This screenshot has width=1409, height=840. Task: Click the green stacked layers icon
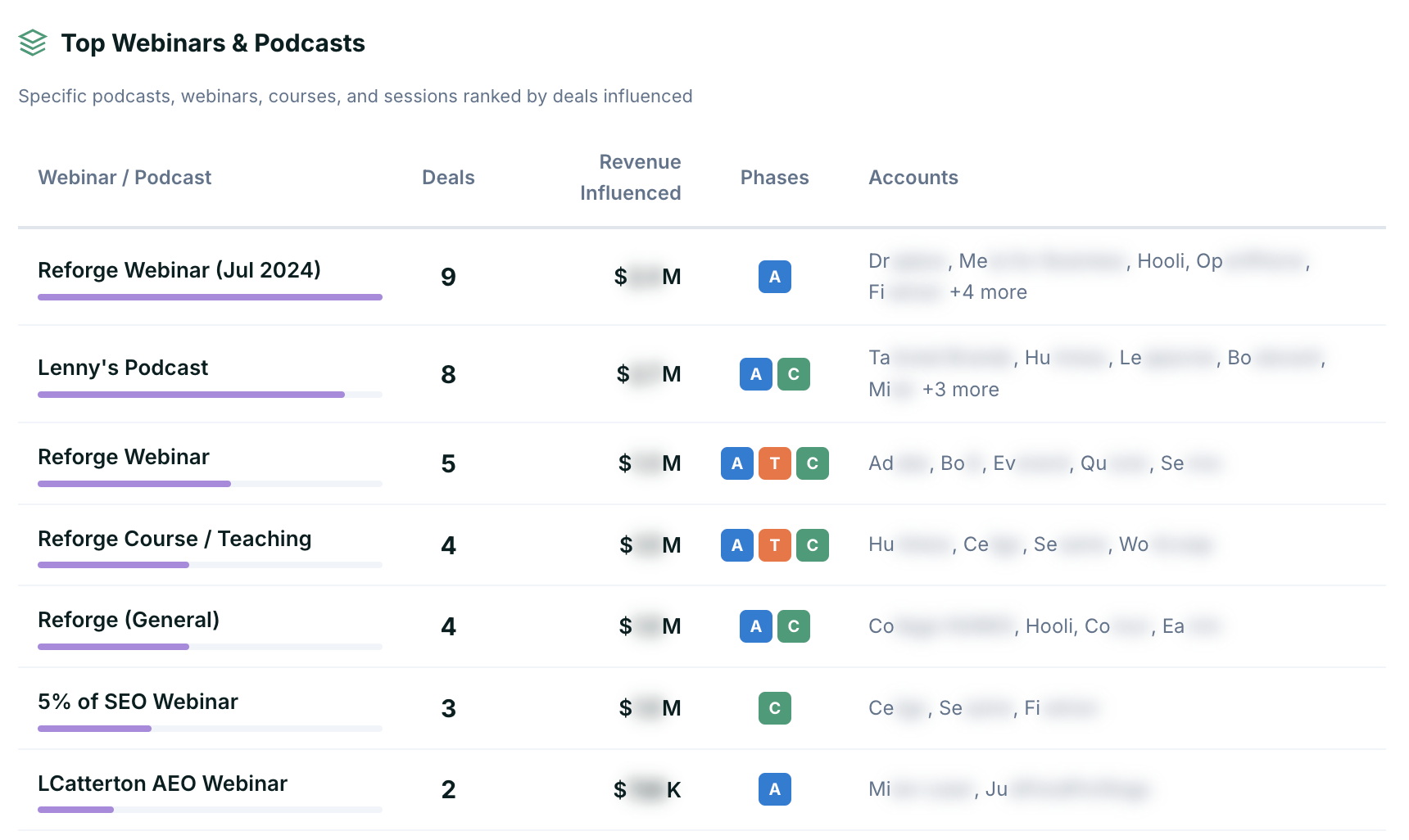click(33, 43)
